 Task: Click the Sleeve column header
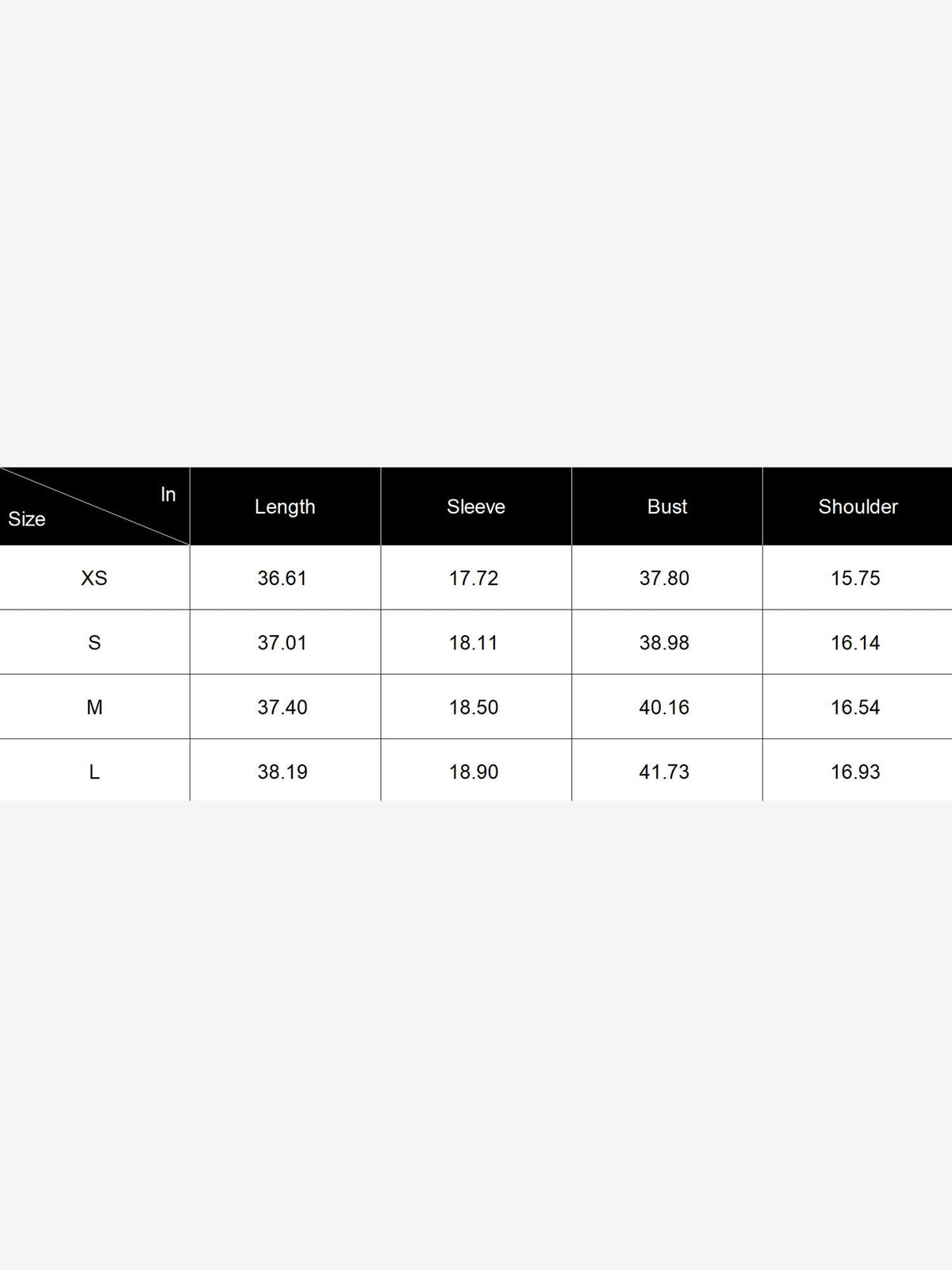[x=476, y=506]
